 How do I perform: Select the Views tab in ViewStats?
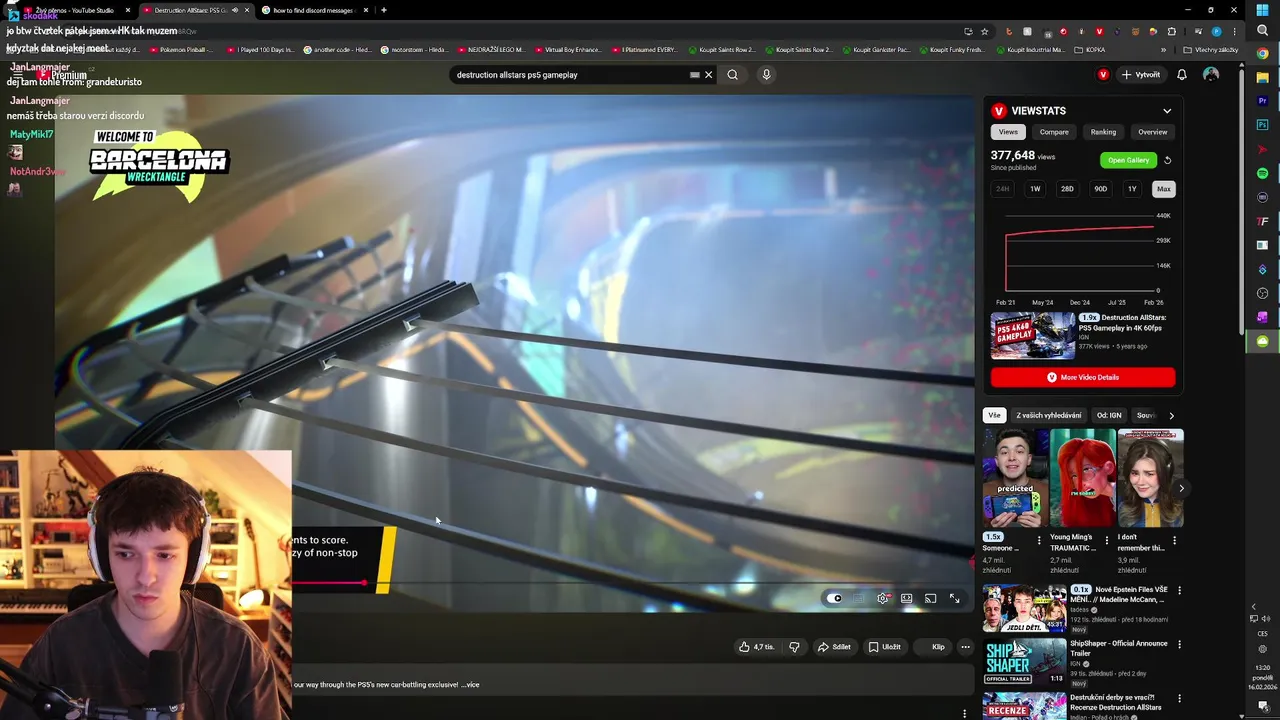[1008, 132]
